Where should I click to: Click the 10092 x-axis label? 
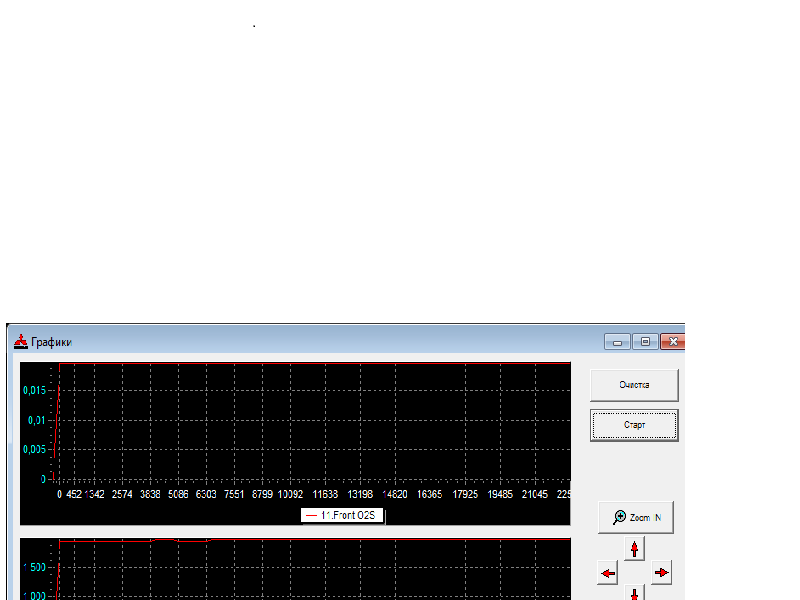(x=290, y=494)
